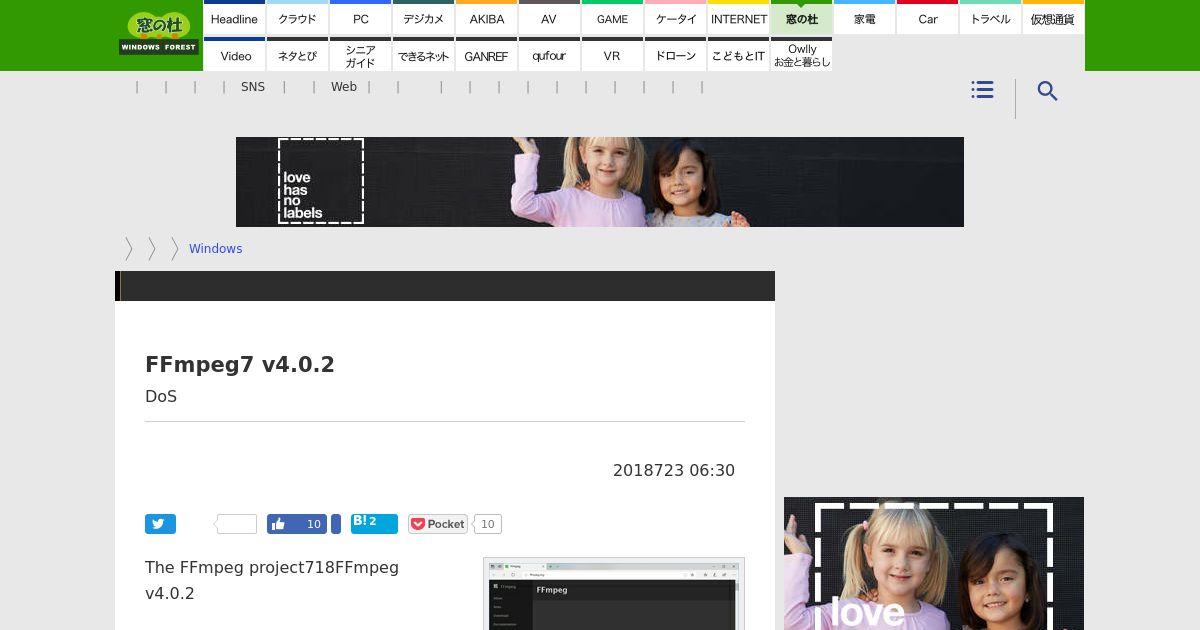
Task: Click the love has no labels banner
Action: click(600, 182)
